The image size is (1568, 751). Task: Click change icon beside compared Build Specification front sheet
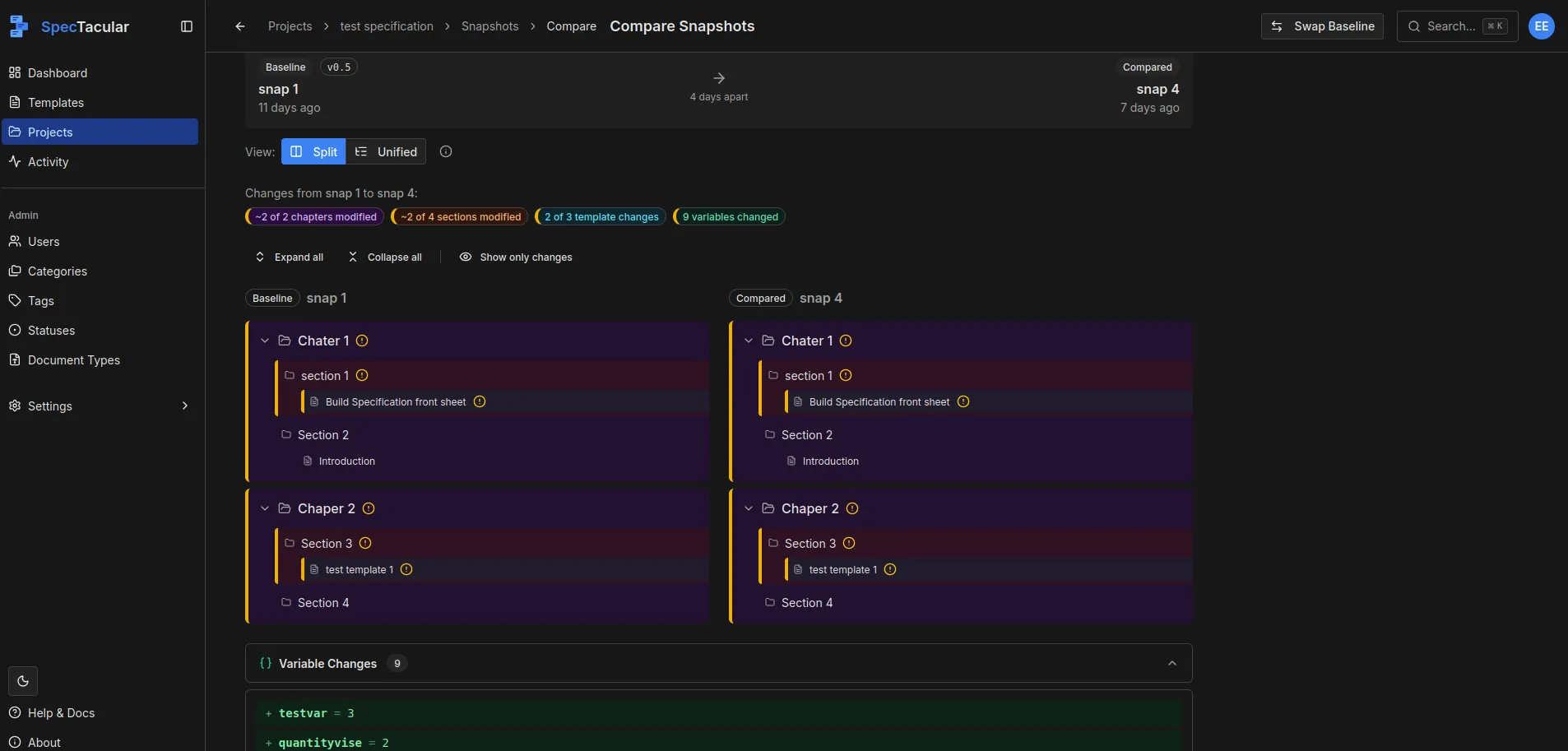pos(963,401)
